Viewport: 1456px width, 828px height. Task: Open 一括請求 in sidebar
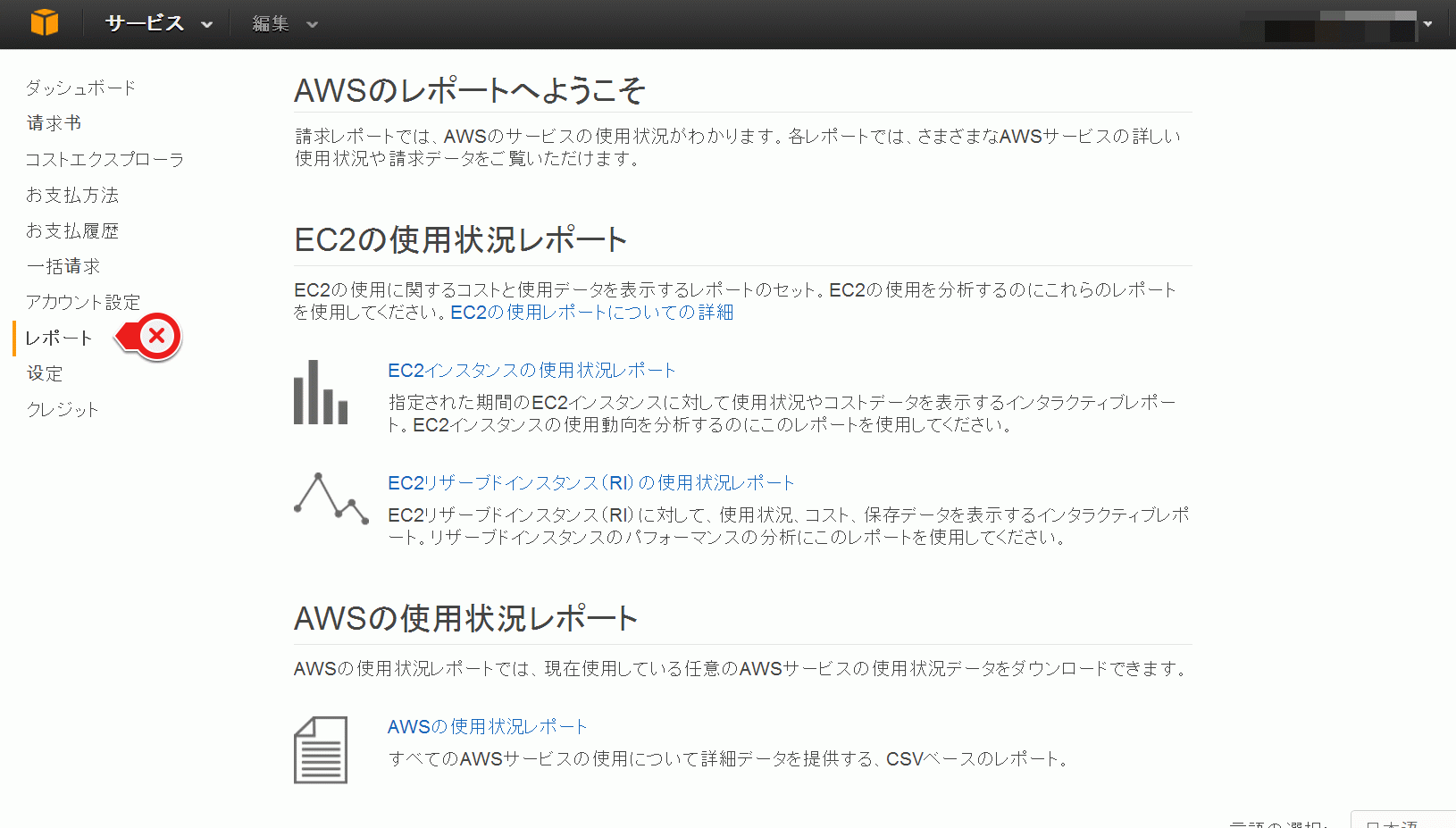(x=63, y=266)
